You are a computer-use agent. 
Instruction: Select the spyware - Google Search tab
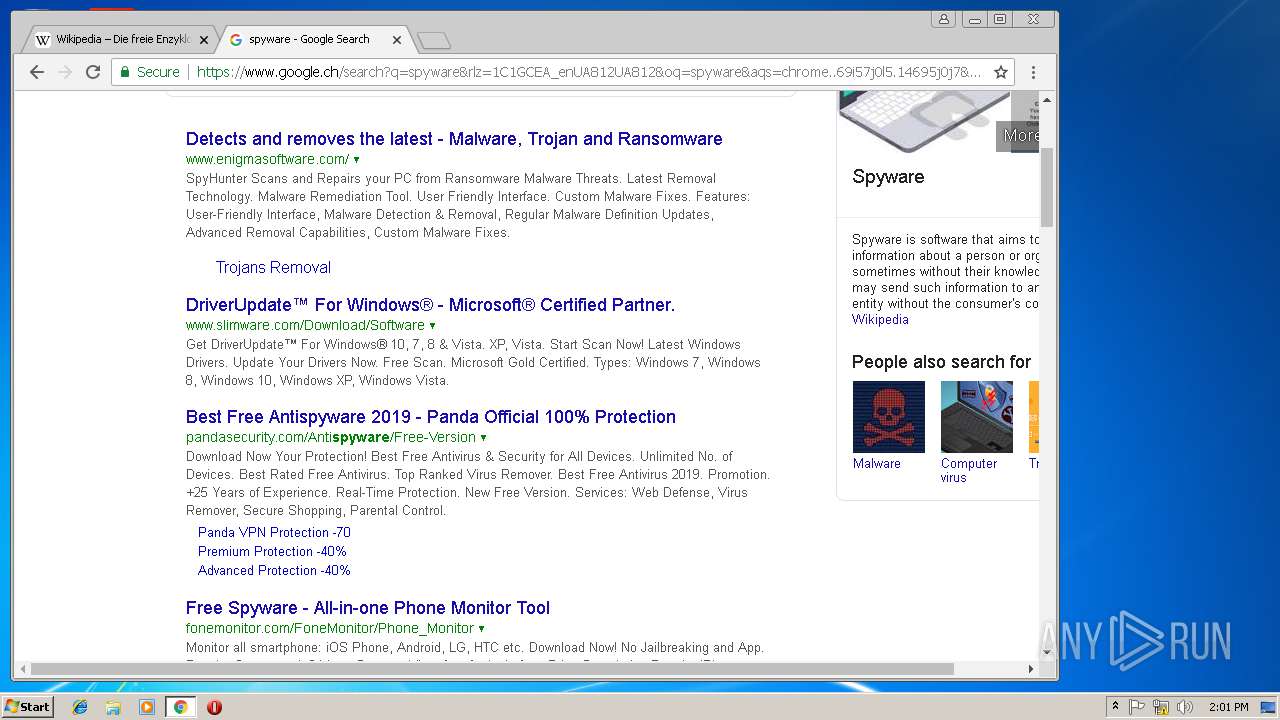click(x=311, y=40)
